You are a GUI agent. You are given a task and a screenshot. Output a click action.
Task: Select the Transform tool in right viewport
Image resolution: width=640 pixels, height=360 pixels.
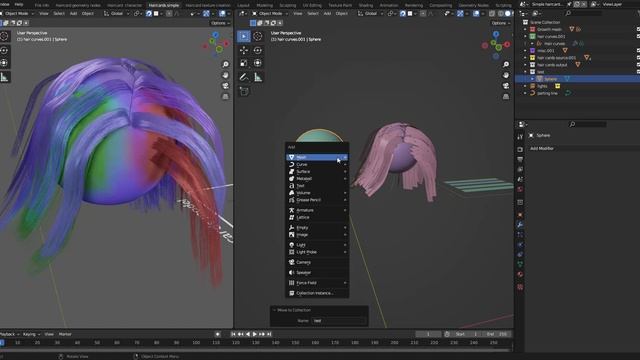(258, 63)
